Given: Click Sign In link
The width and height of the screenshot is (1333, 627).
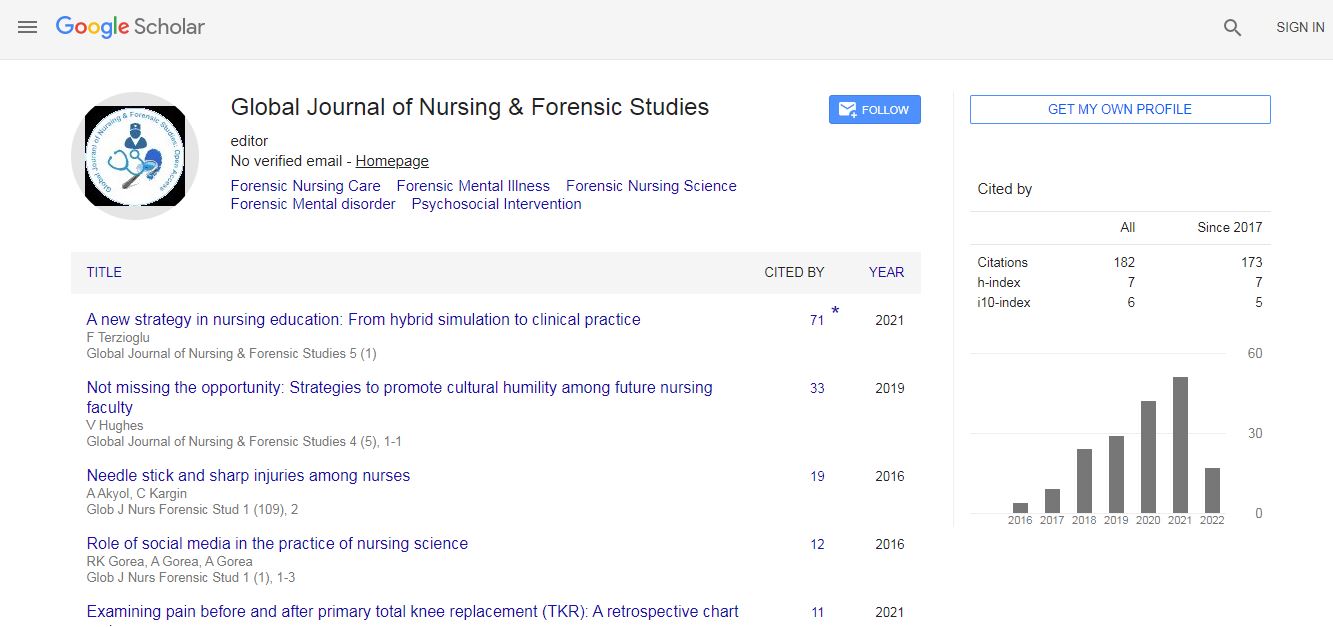Looking at the screenshot, I should (1299, 28).
